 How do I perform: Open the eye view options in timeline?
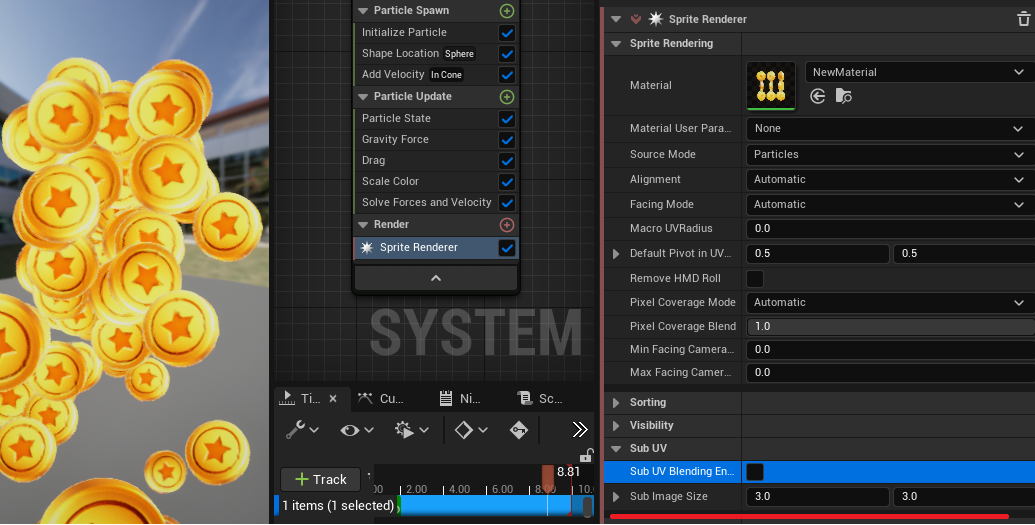(x=357, y=430)
